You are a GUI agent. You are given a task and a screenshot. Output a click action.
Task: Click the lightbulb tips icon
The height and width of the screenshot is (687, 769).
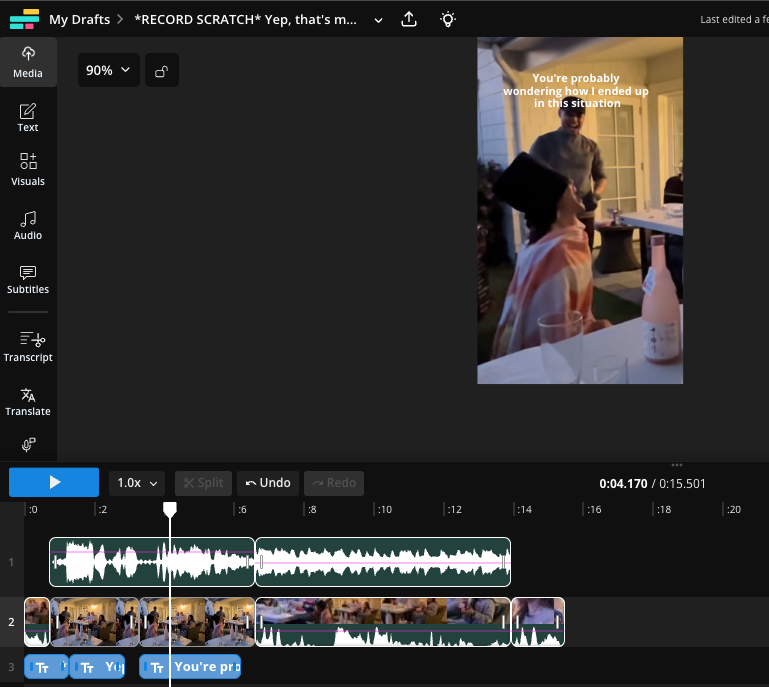click(447, 20)
